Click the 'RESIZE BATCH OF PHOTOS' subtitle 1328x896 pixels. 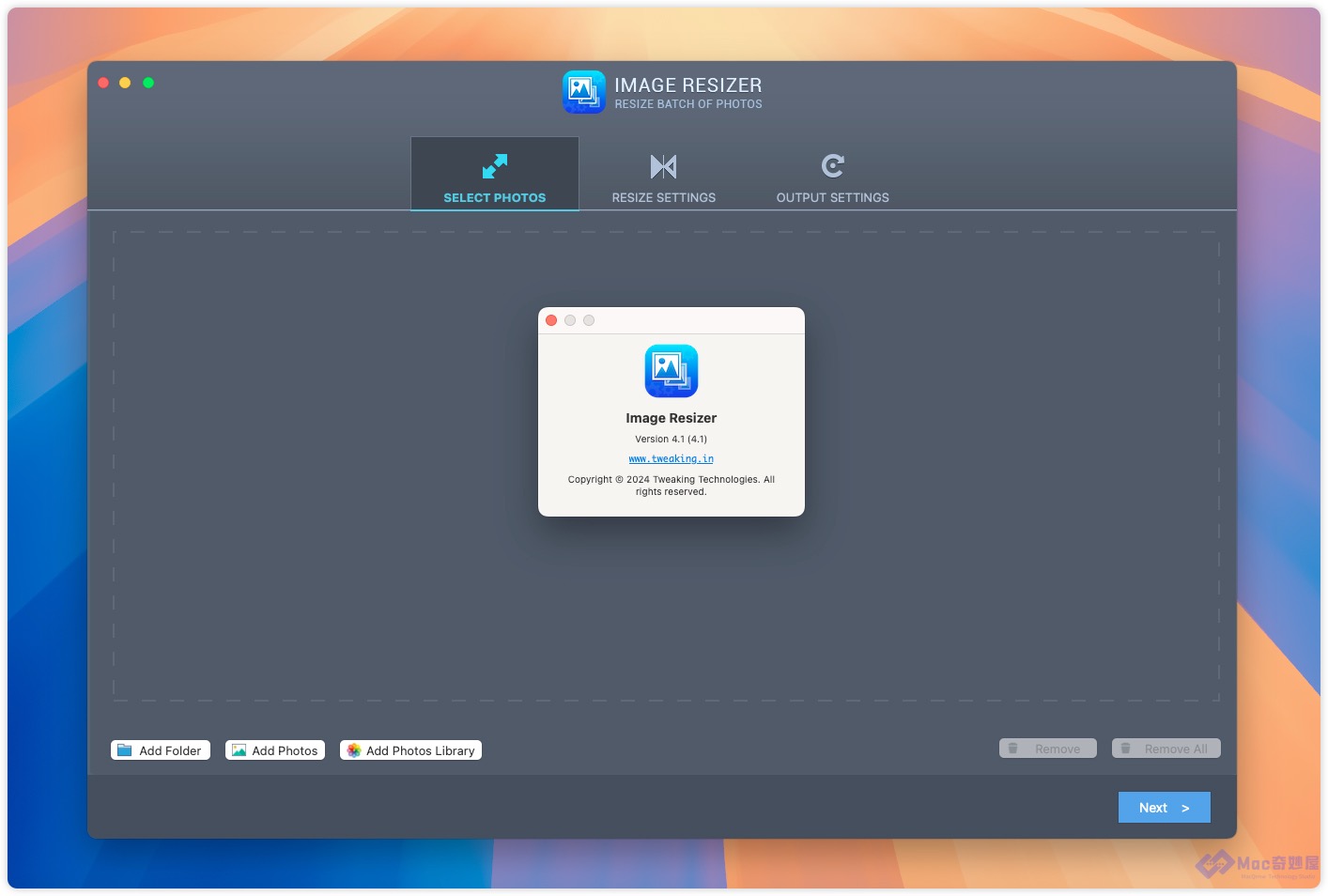[688, 104]
